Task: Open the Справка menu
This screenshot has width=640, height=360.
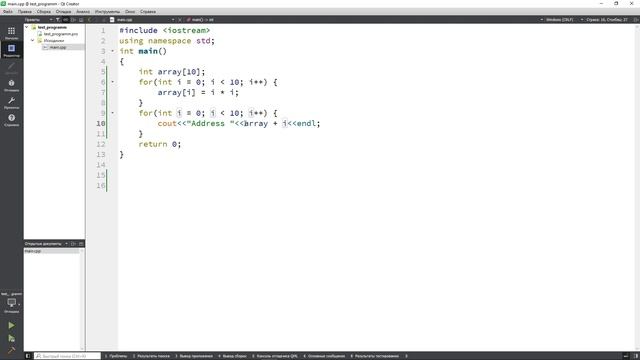Action: click(148, 11)
